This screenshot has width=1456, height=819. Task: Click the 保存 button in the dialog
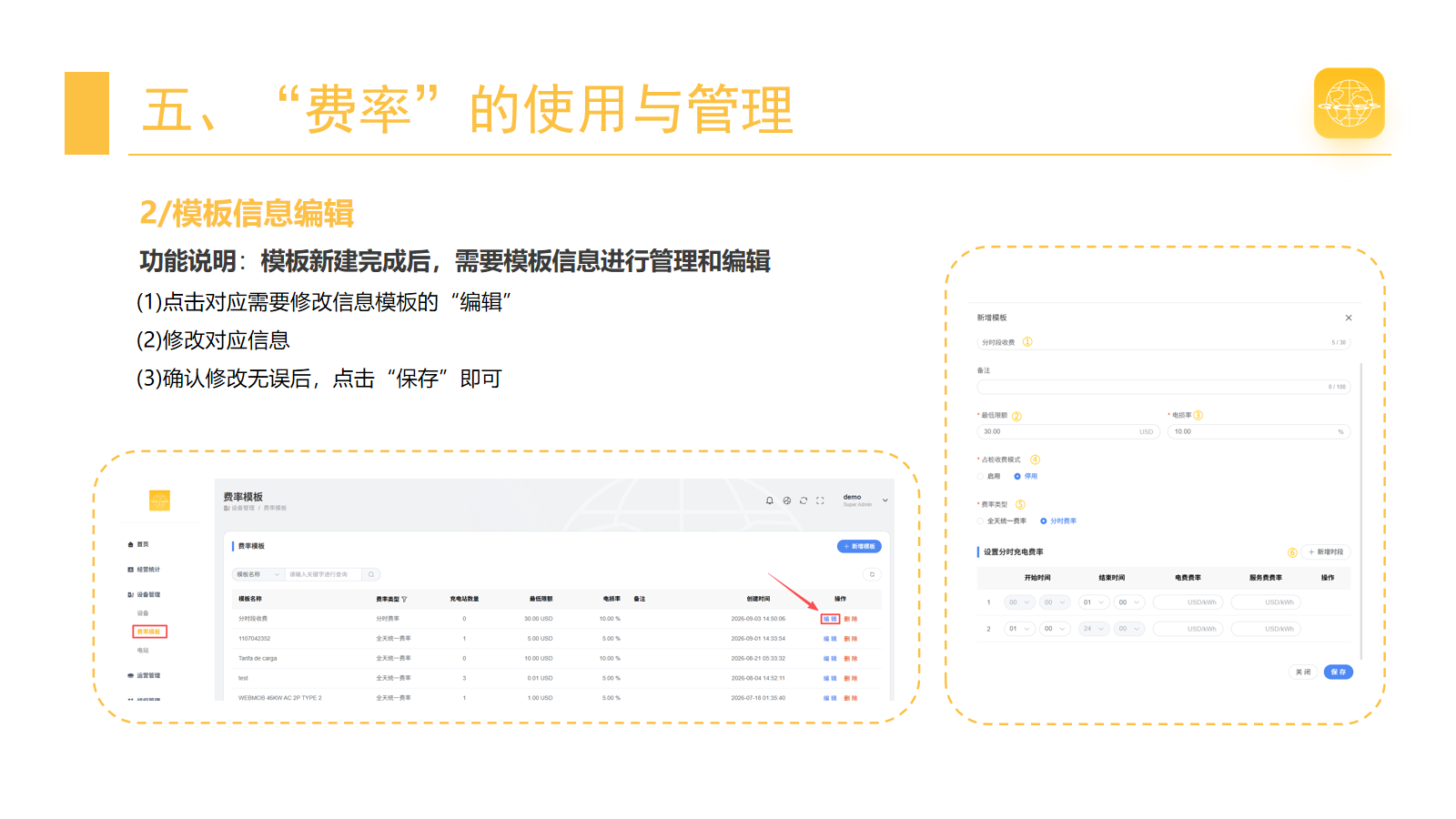[1339, 672]
